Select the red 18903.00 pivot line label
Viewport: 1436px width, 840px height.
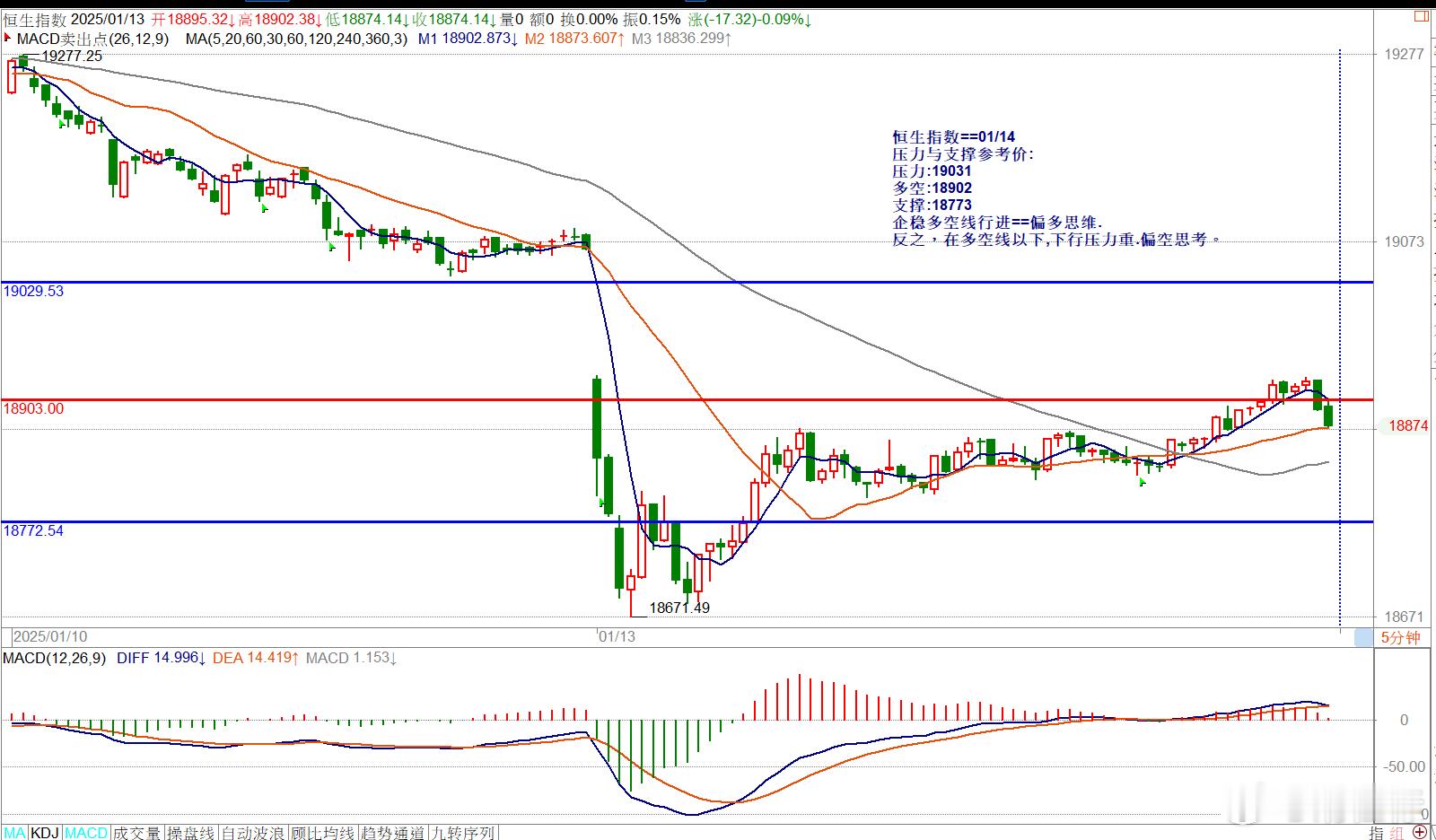coord(34,408)
